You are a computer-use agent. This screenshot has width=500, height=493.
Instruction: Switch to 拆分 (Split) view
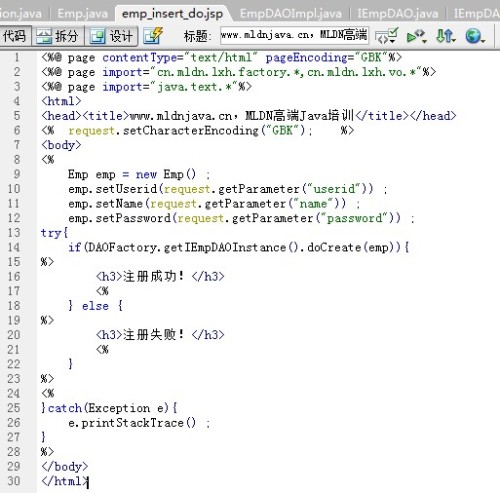(x=58, y=36)
